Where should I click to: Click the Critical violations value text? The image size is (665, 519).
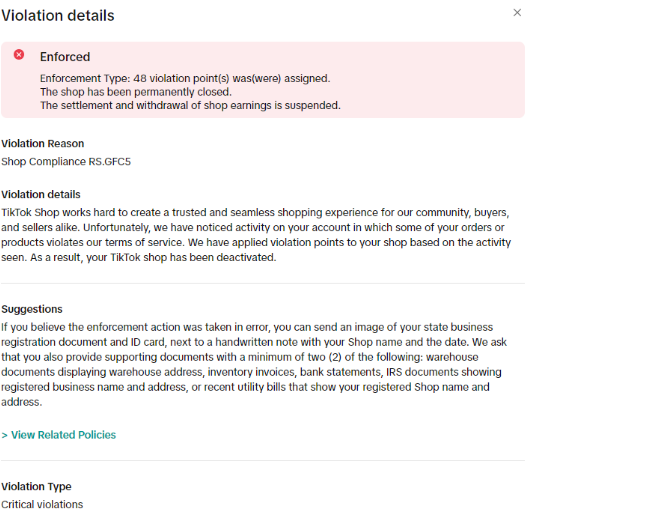pos(42,505)
